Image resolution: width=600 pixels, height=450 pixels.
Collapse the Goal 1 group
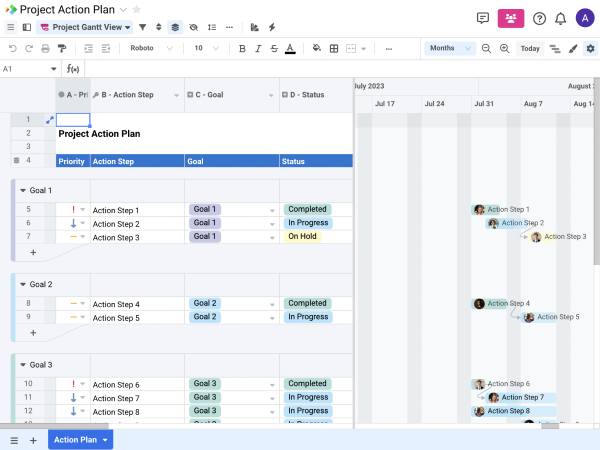22,190
